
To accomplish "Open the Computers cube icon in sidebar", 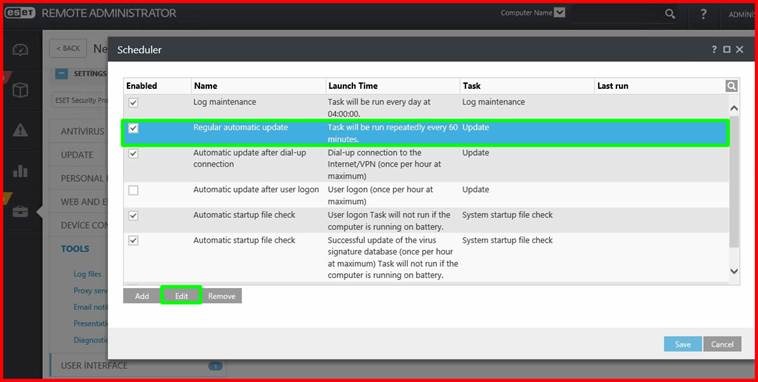I will (20, 90).
